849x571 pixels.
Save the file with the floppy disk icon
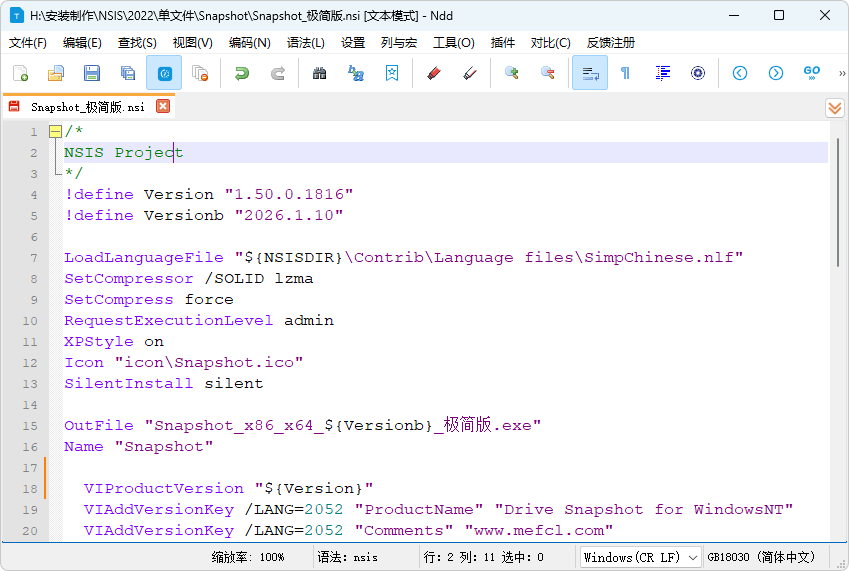[x=92, y=73]
